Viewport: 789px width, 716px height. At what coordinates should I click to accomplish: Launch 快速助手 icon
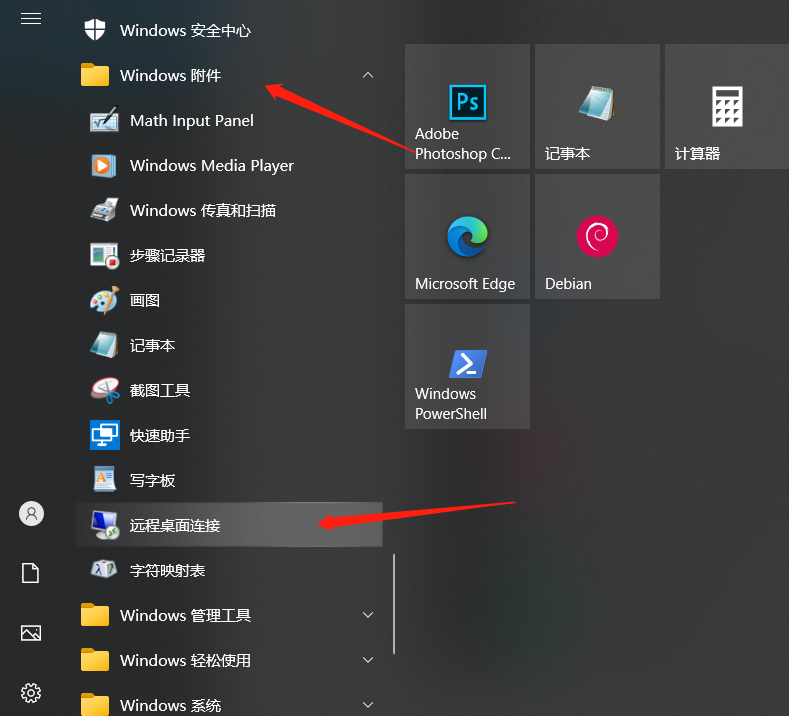(105, 435)
